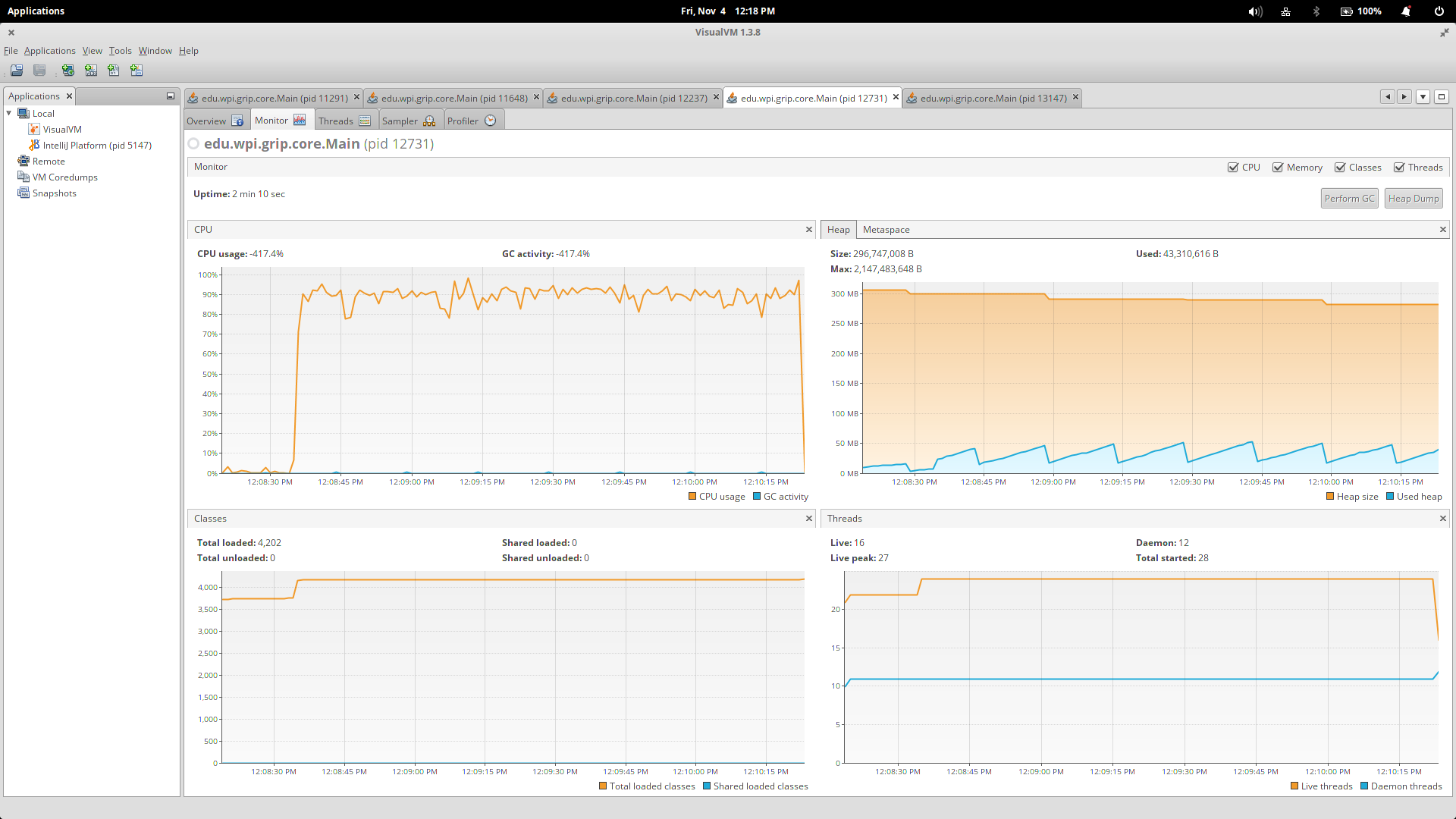Uncheck the Memory monitor checkbox

coord(1278,168)
